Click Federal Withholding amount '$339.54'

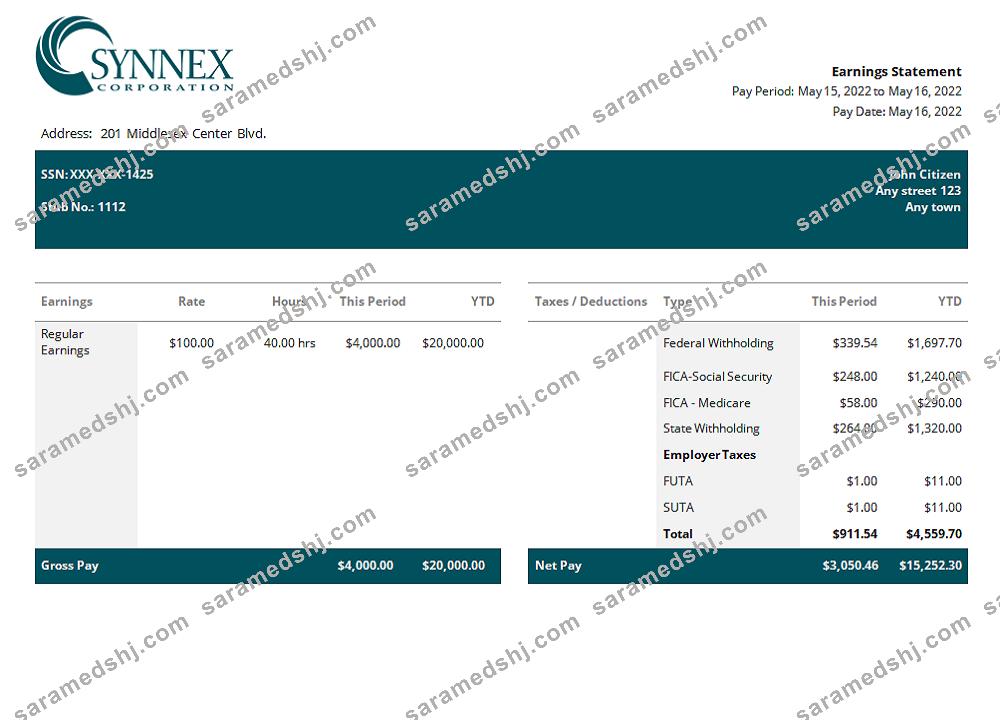pyautogui.click(x=855, y=342)
